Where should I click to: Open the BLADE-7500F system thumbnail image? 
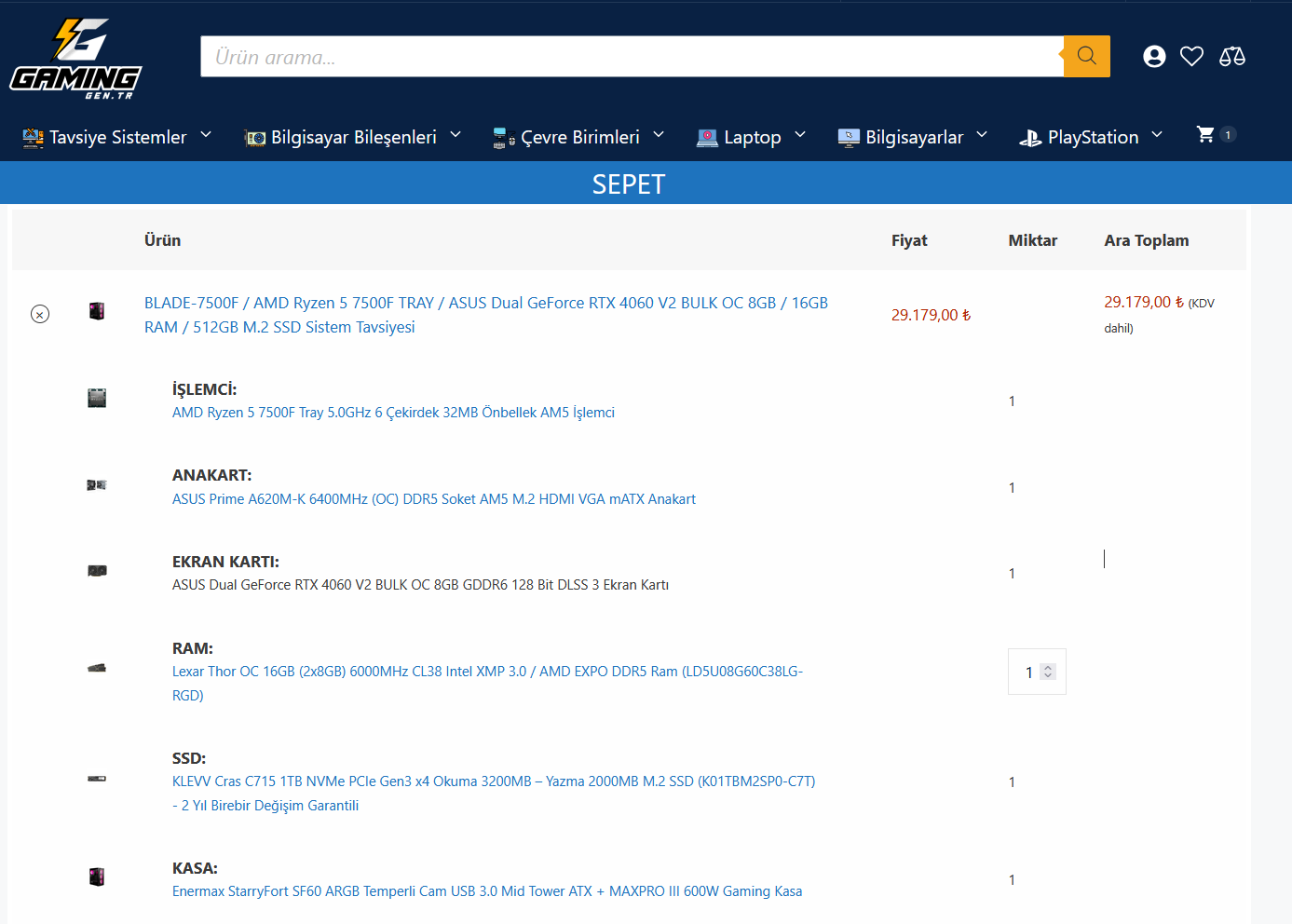click(97, 311)
